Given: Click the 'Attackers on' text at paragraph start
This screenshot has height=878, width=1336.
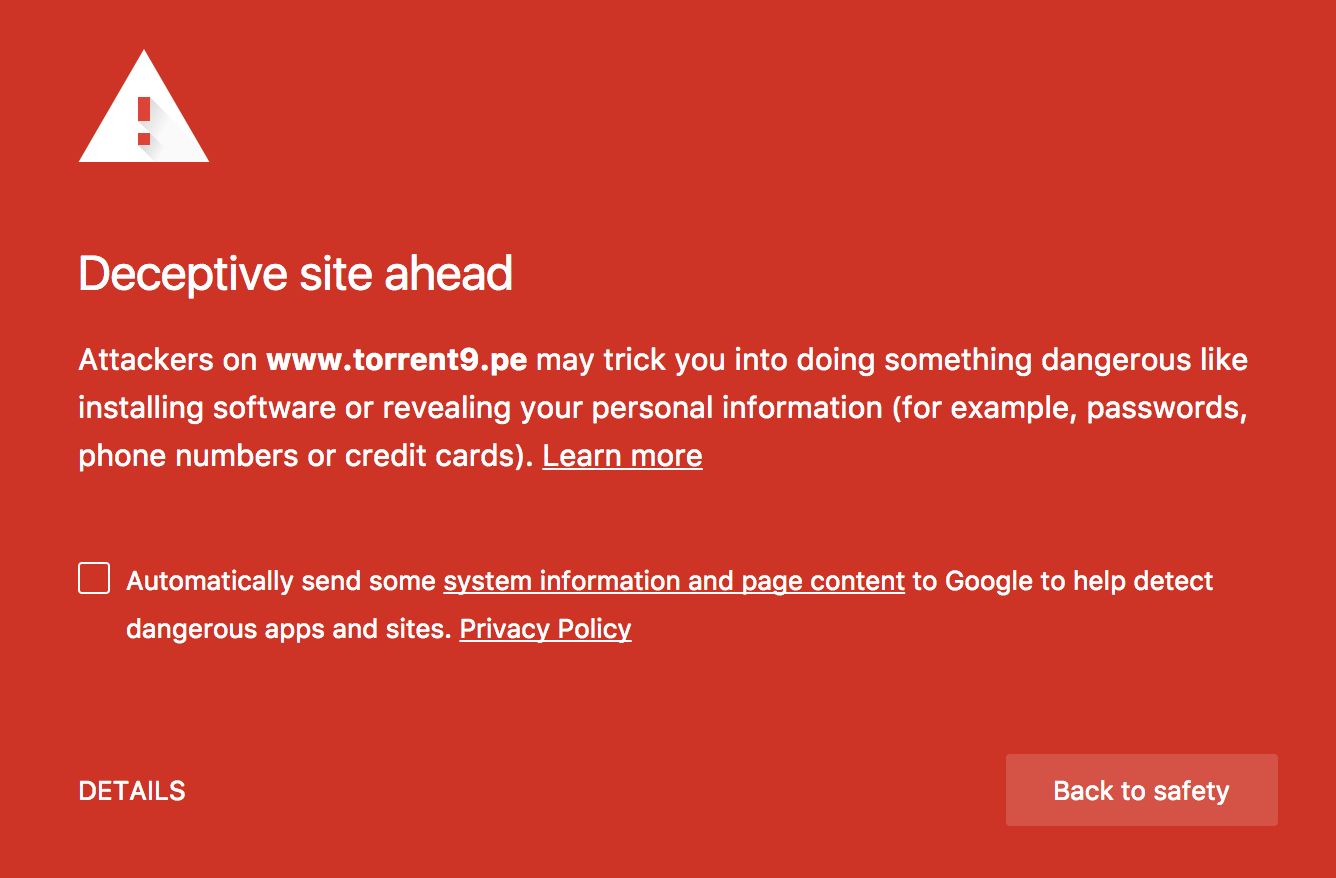Looking at the screenshot, I should [x=168, y=360].
